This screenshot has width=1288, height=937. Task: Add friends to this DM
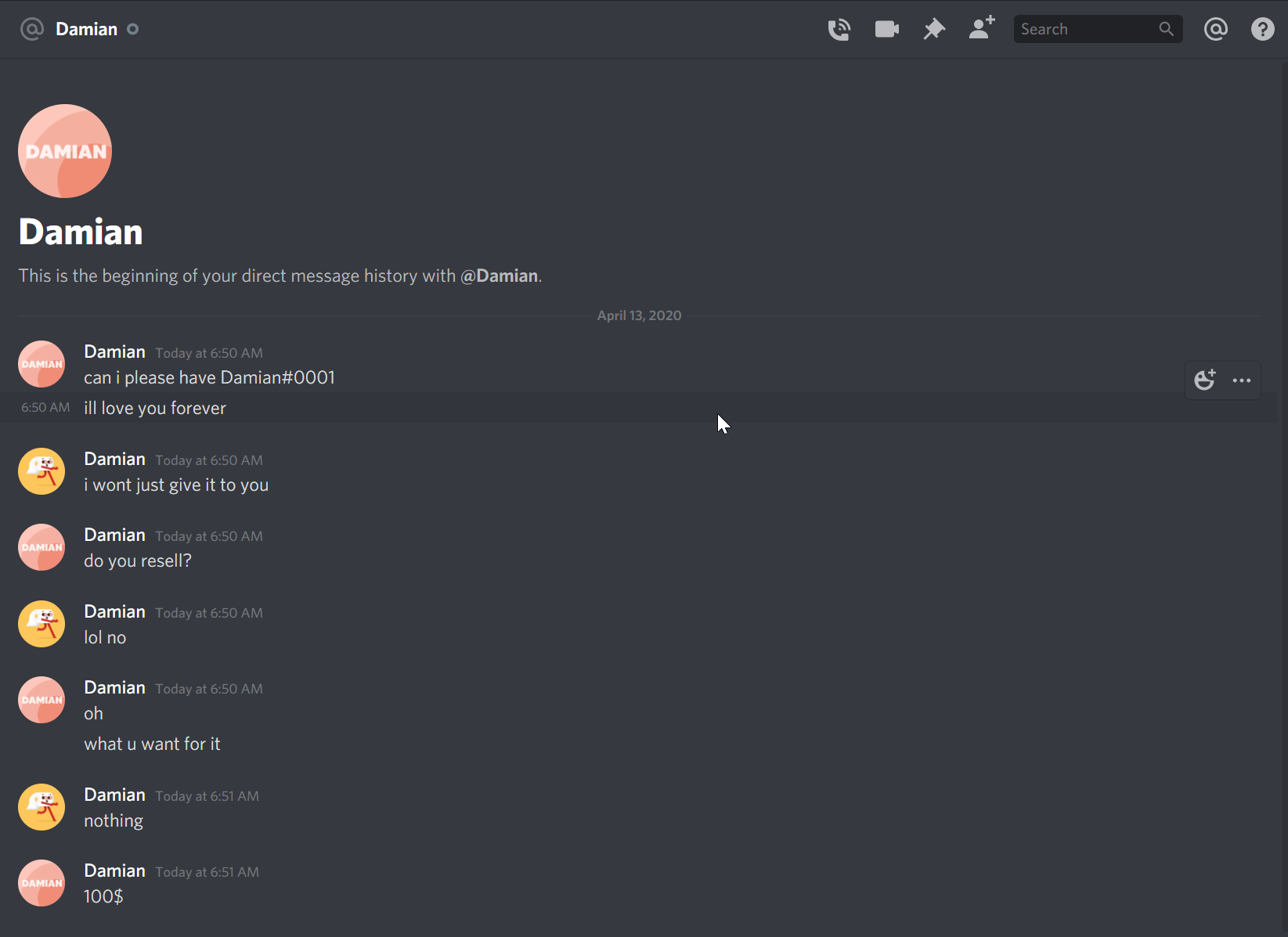(981, 28)
